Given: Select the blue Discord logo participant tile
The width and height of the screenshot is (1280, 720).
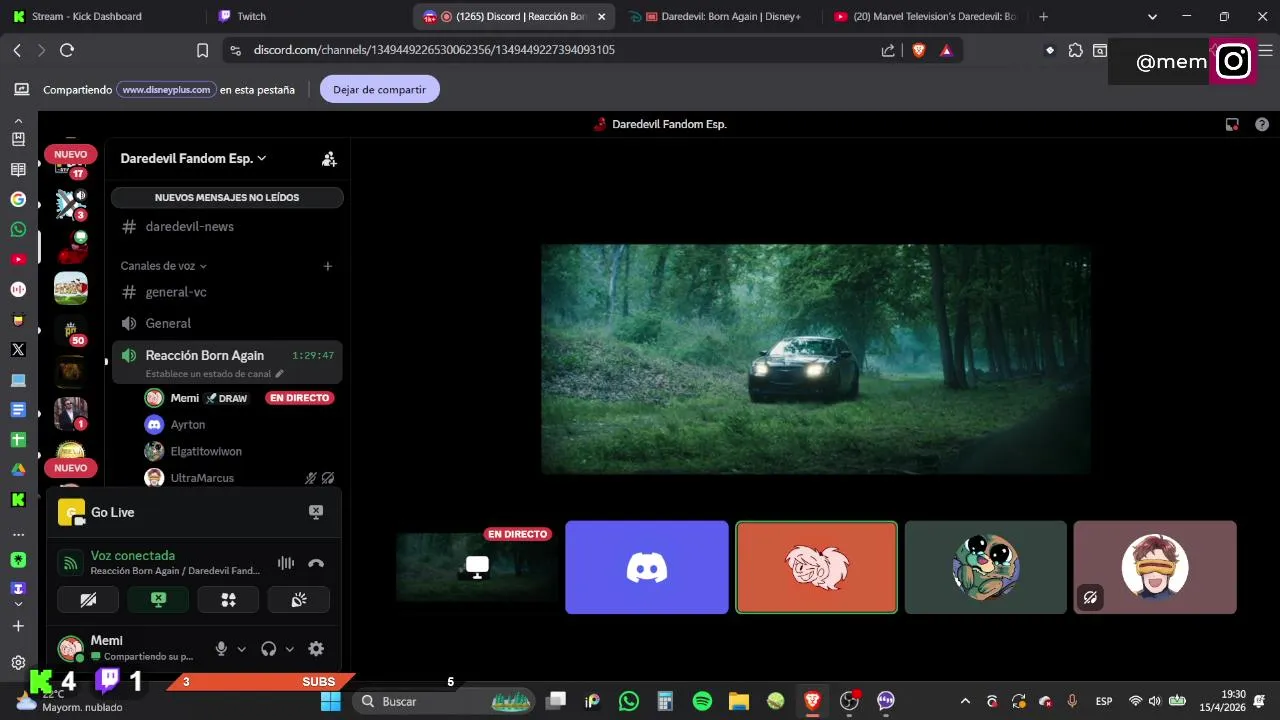Looking at the screenshot, I should (647, 567).
